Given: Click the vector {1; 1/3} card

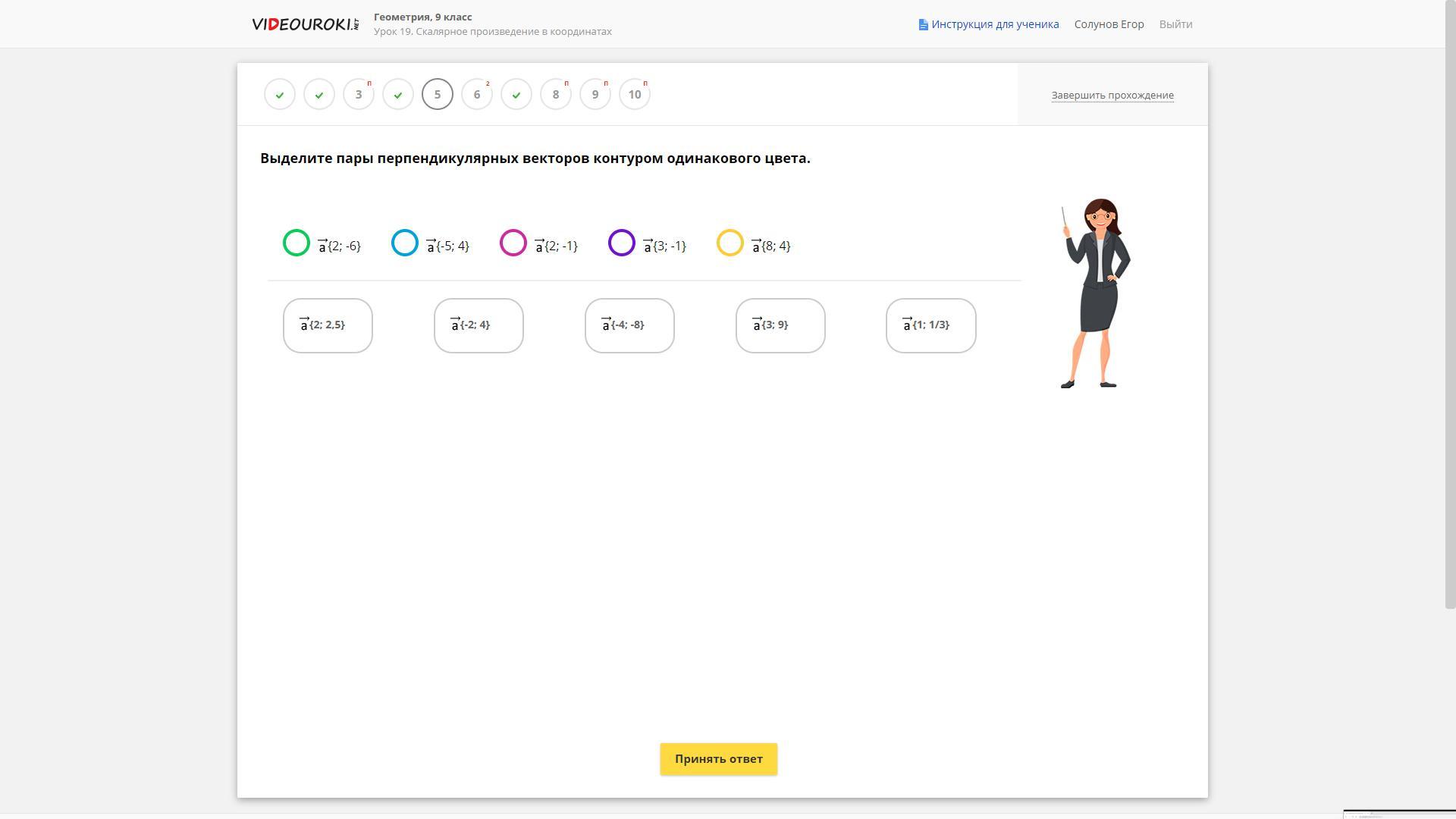Looking at the screenshot, I should (930, 325).
